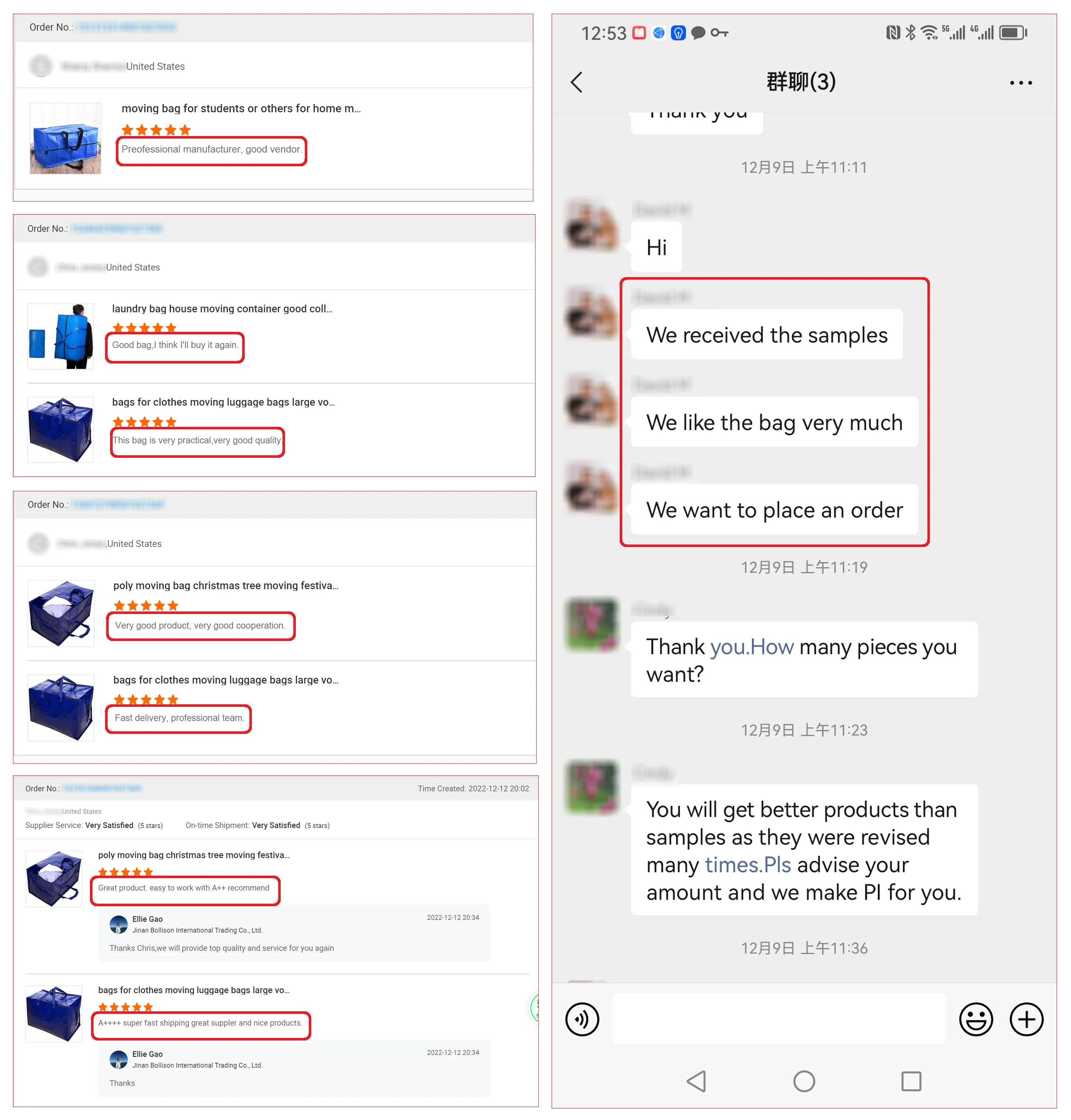Tap the 'How many pieces you want?' message
Viewport: 1071px width, 1120px height.
804,660
